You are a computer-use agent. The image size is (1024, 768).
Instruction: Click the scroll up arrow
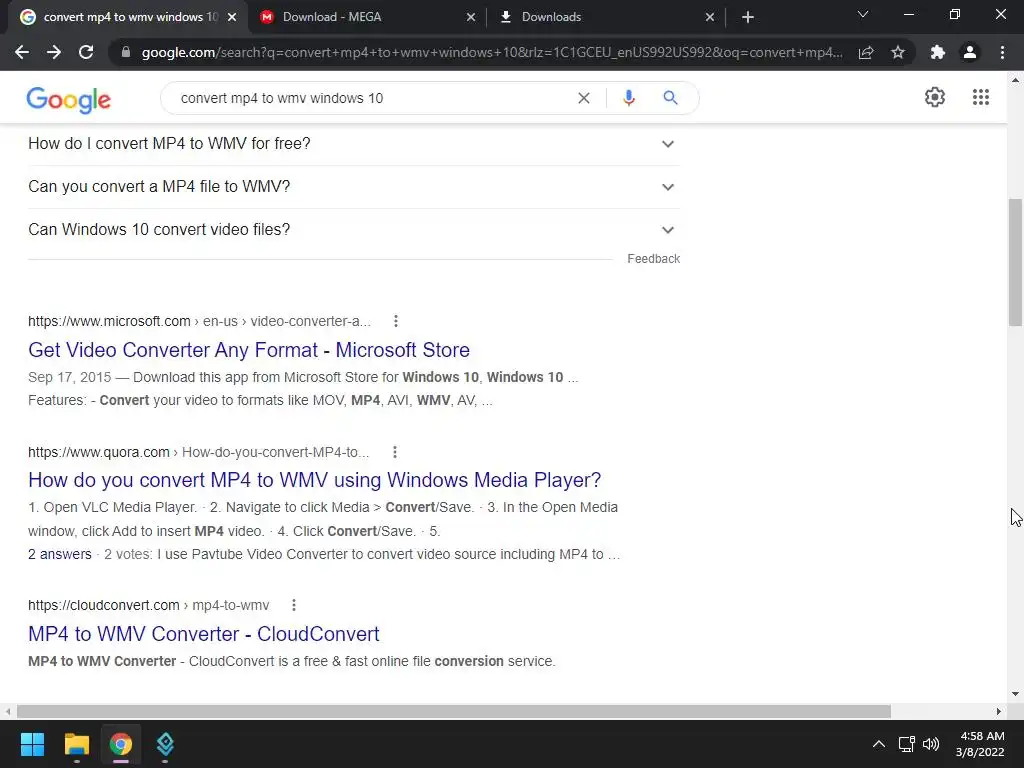coord(1015,80)
